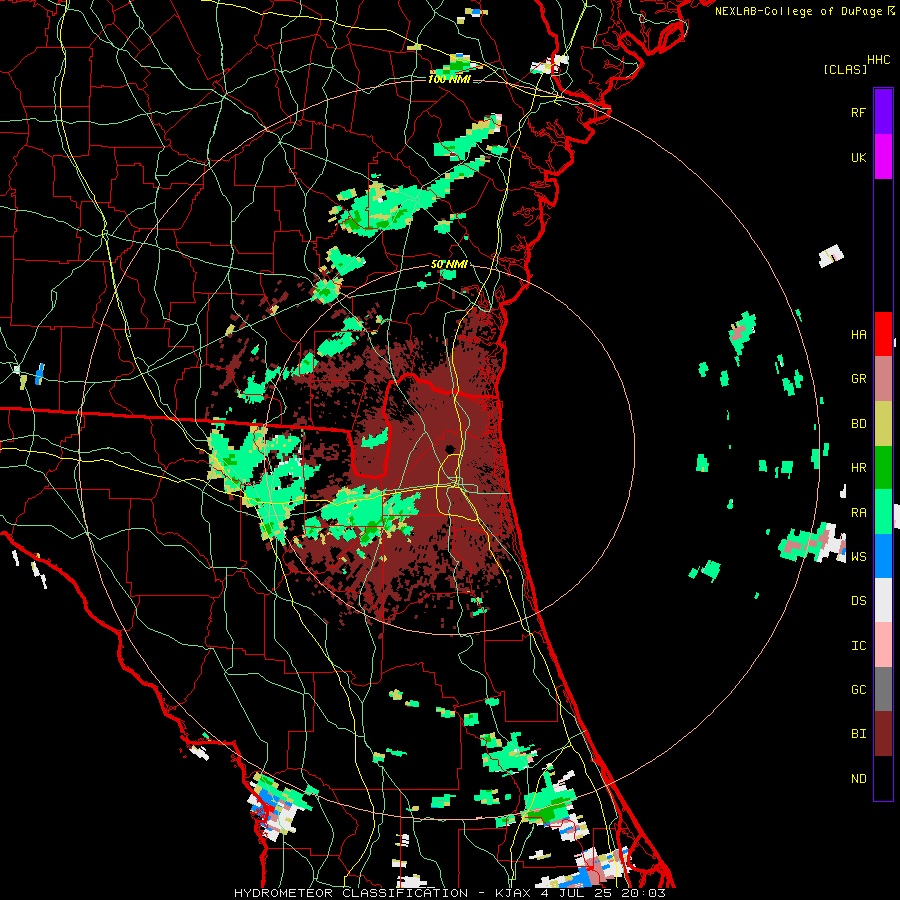
Task: Click the KJAX radar station identifier
Action: [513, 893]
